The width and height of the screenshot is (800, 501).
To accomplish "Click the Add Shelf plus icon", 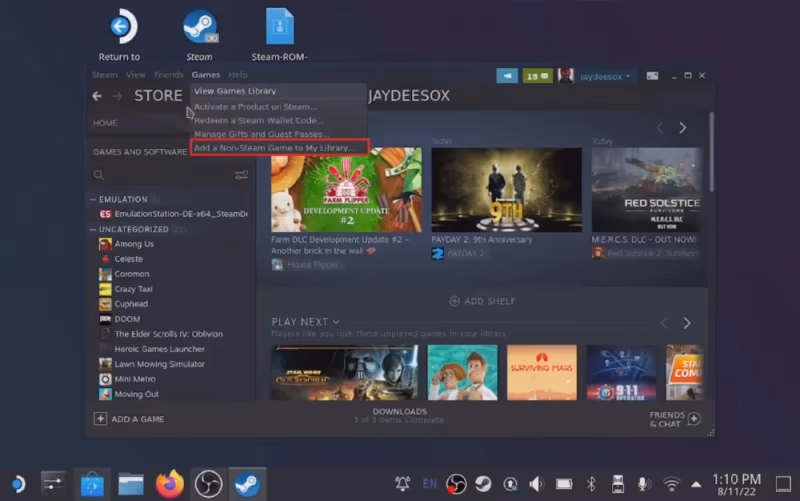I will pyautogui.click(x=454, y=301).
